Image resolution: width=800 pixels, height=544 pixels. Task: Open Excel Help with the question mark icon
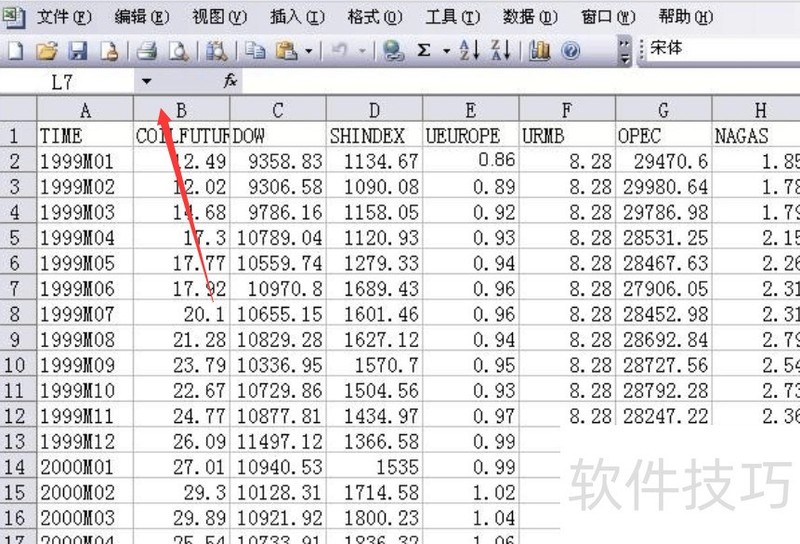(570, 51)
